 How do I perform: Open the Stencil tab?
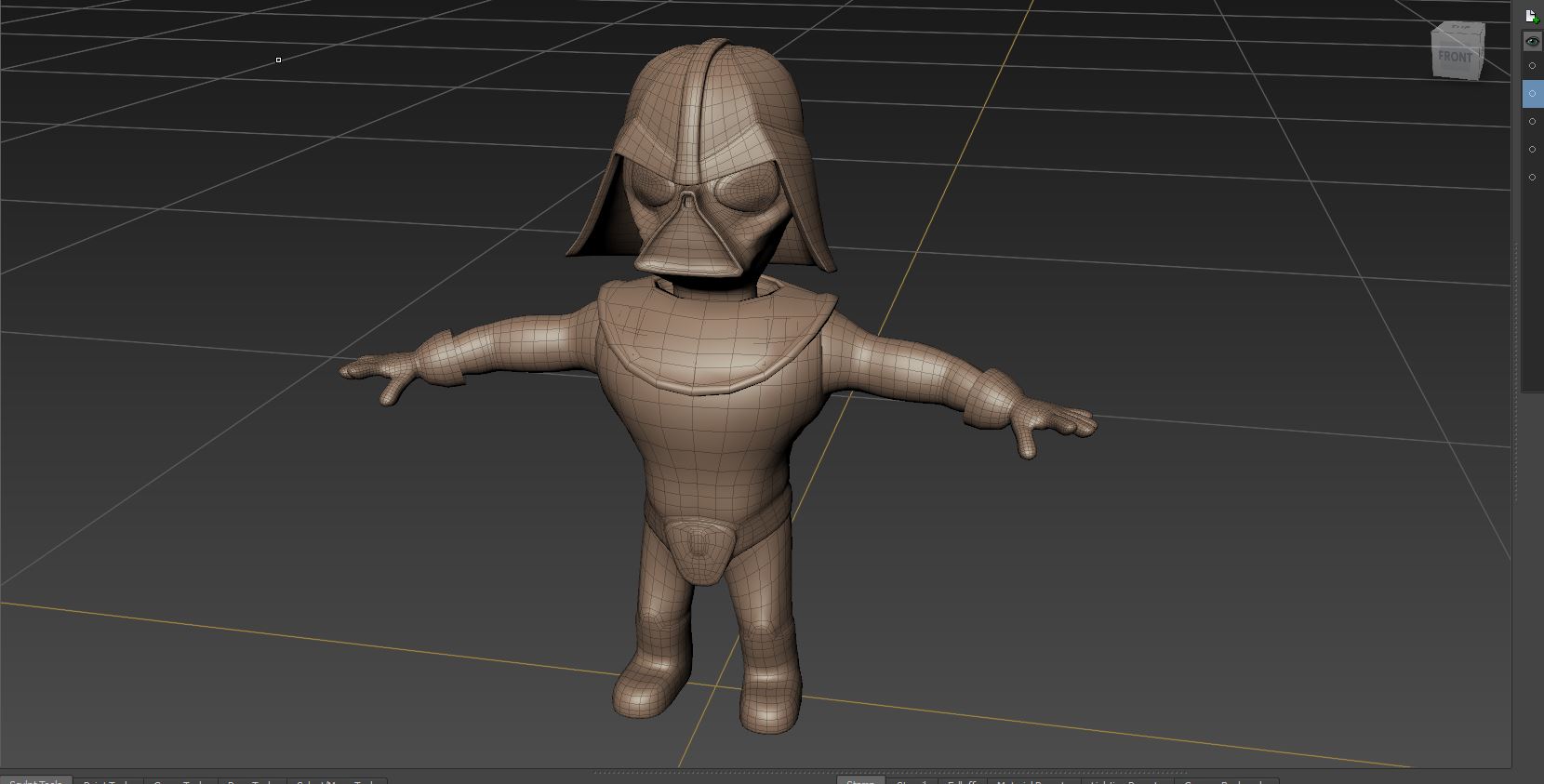point(912,781)
